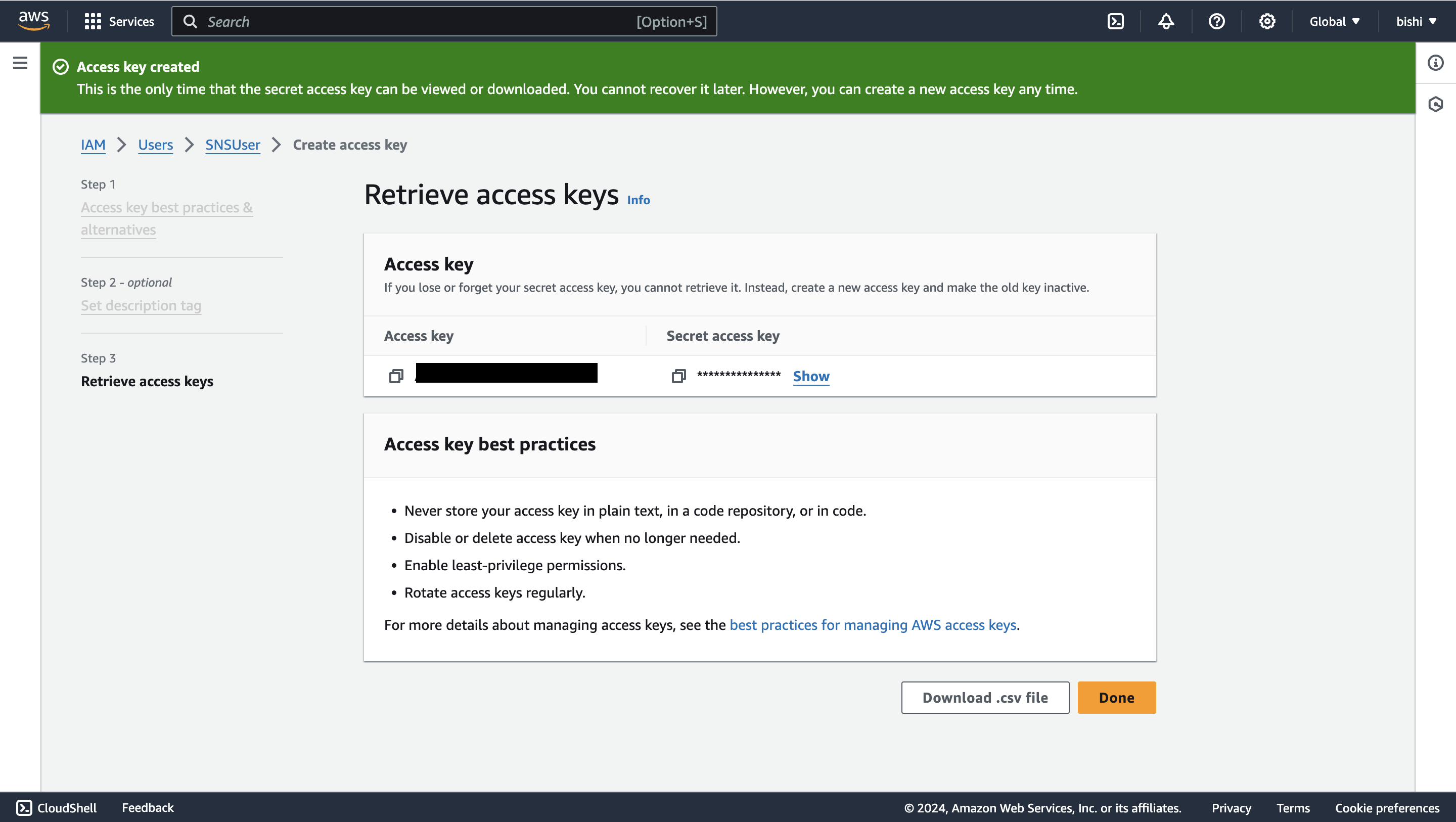Open the side navigation hamburger menu
This screenshot has width=1456, height=822.
pos(20,63)
